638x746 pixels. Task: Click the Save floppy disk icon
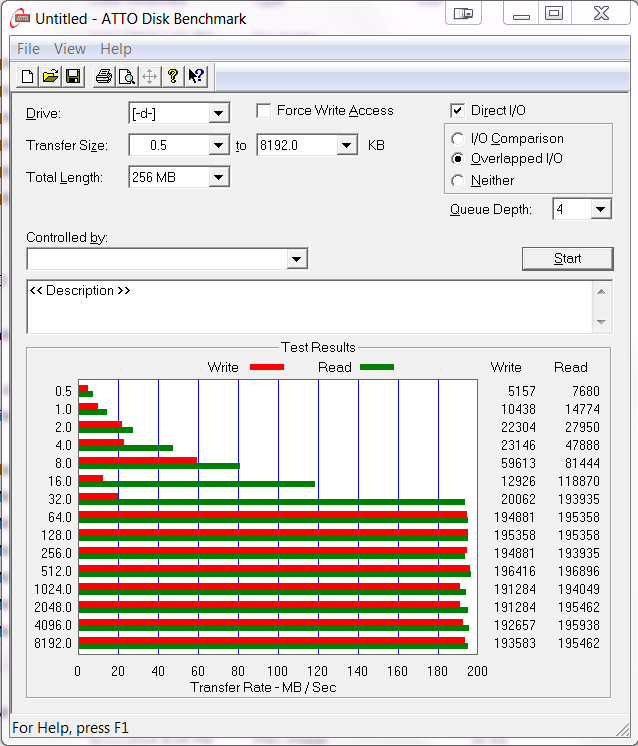click(x=72, y=77)
